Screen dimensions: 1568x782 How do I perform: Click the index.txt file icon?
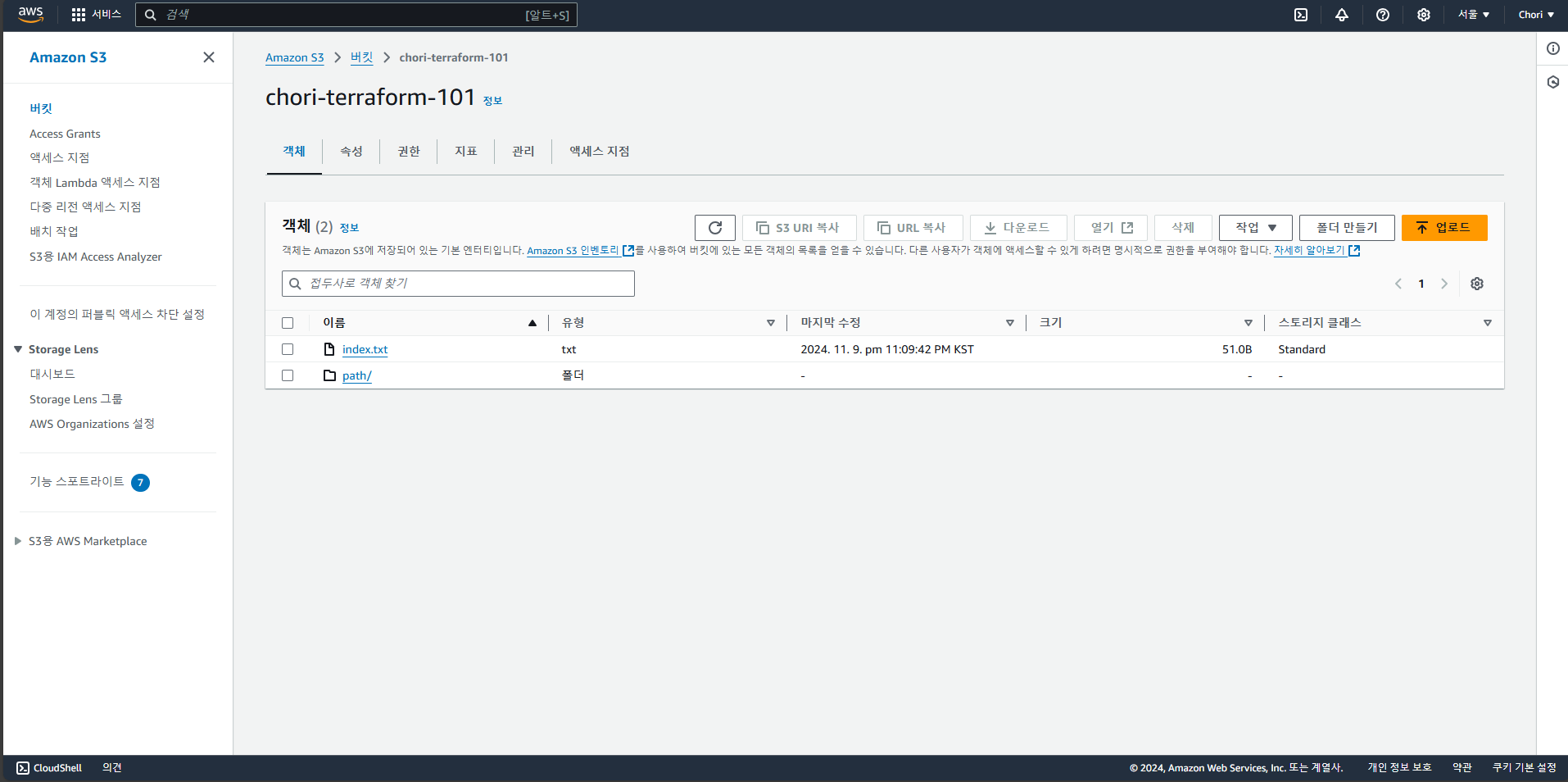click(x=329, y=349)
